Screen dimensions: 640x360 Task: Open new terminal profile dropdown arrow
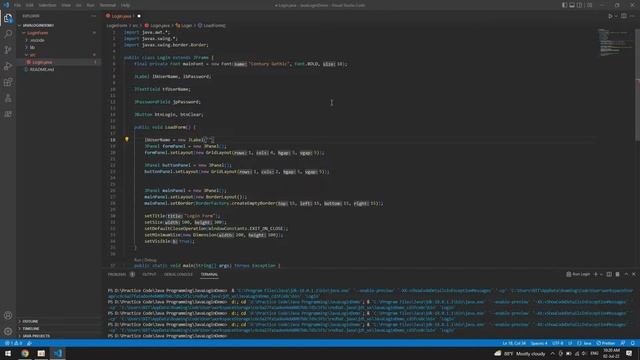601,274
